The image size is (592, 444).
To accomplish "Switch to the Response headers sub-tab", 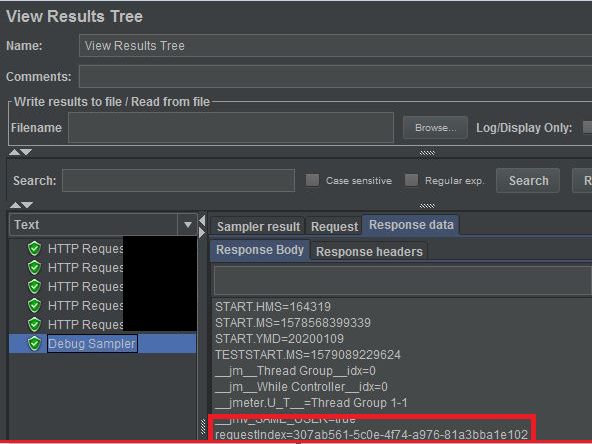I will point(369,251).
